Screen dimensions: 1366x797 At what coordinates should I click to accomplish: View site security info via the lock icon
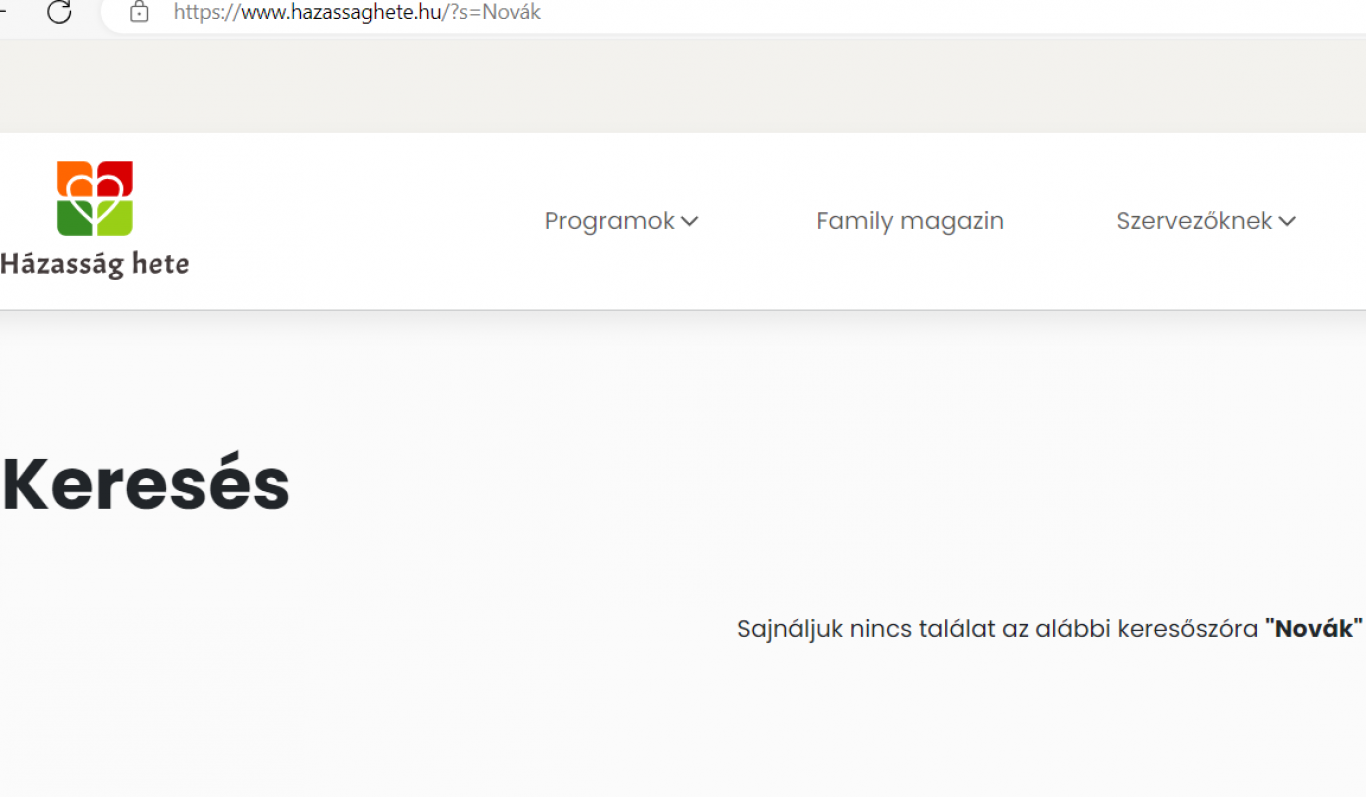[140, 12]
